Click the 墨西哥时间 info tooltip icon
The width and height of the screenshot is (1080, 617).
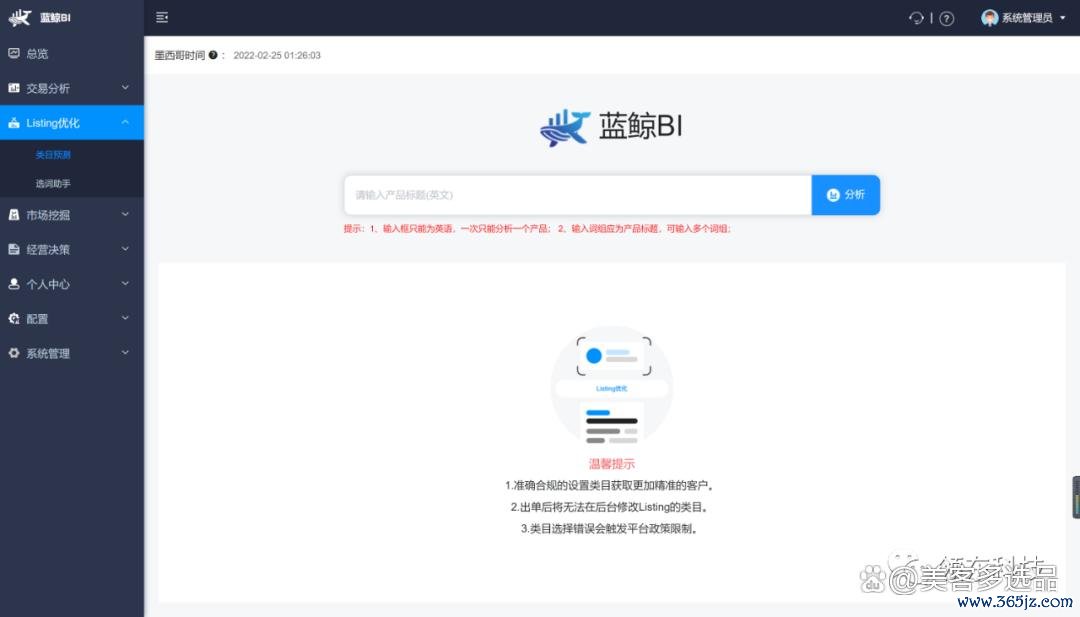tap(213, 55)
